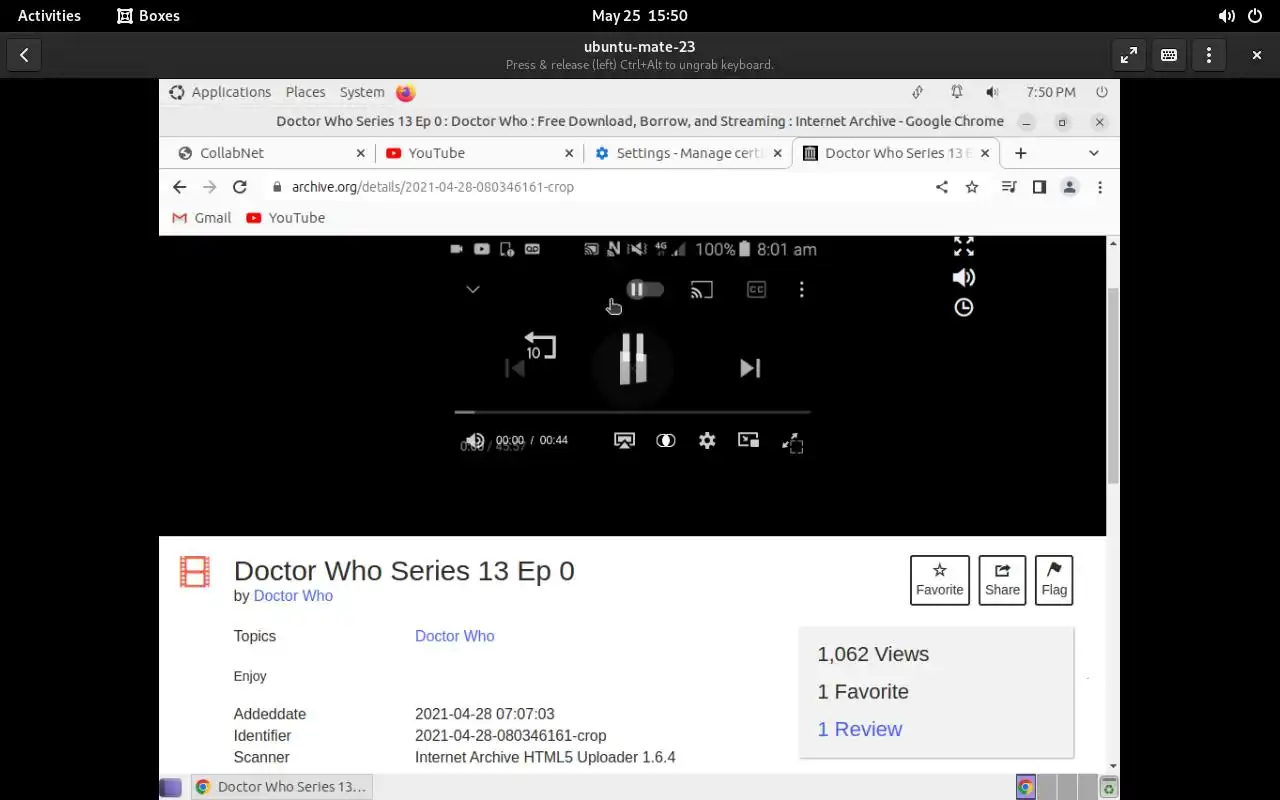Toggle Chrome side panel
Screen dimensions: 1280x800
click(1039, 187)
